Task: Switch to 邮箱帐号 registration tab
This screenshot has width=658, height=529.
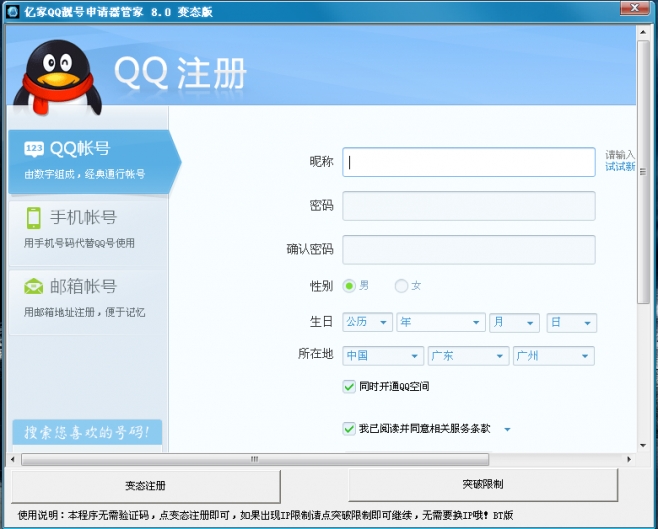Action: tap(88, 301)
